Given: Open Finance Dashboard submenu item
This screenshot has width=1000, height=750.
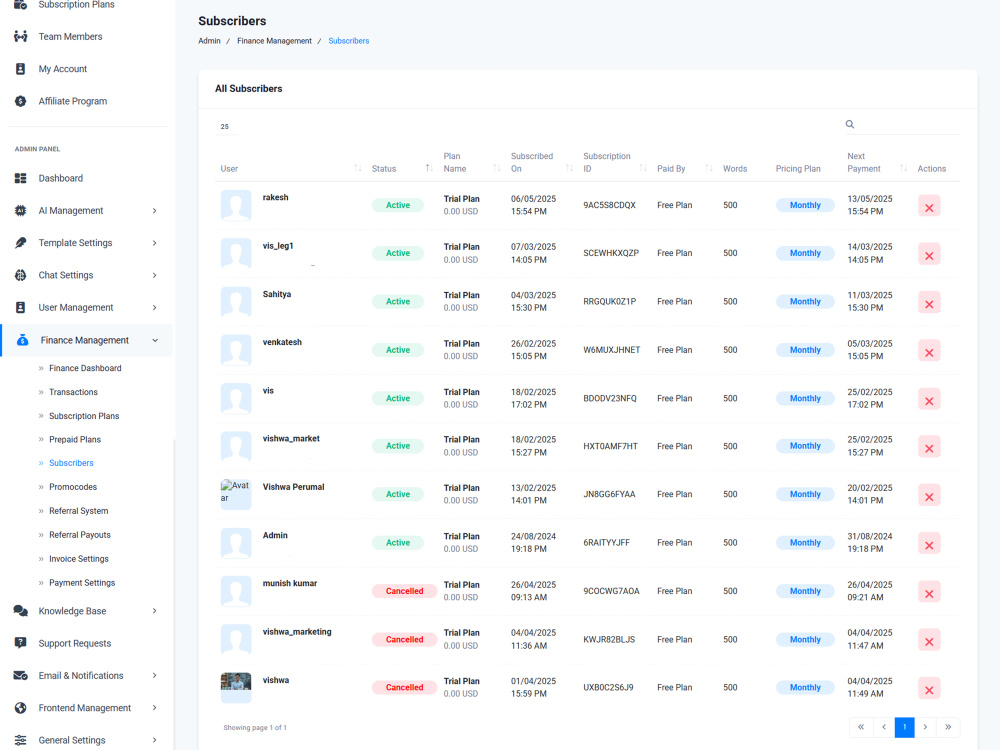Looking at the screenshot, I should click(x=85, y=368).
